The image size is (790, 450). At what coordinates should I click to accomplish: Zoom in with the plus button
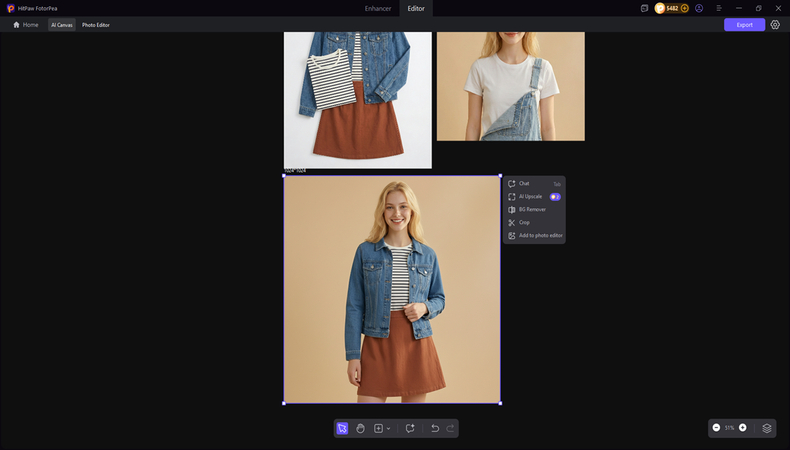point(743,428)
